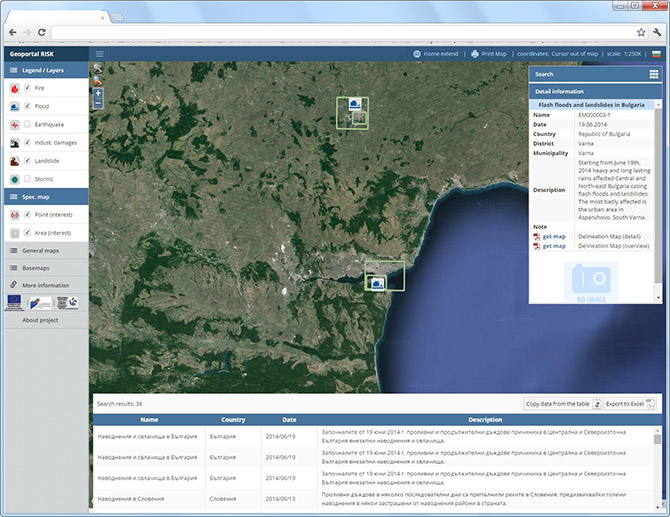
Task: Uncheck the Point (interest) checkbox
Action: tap(27, 214)
